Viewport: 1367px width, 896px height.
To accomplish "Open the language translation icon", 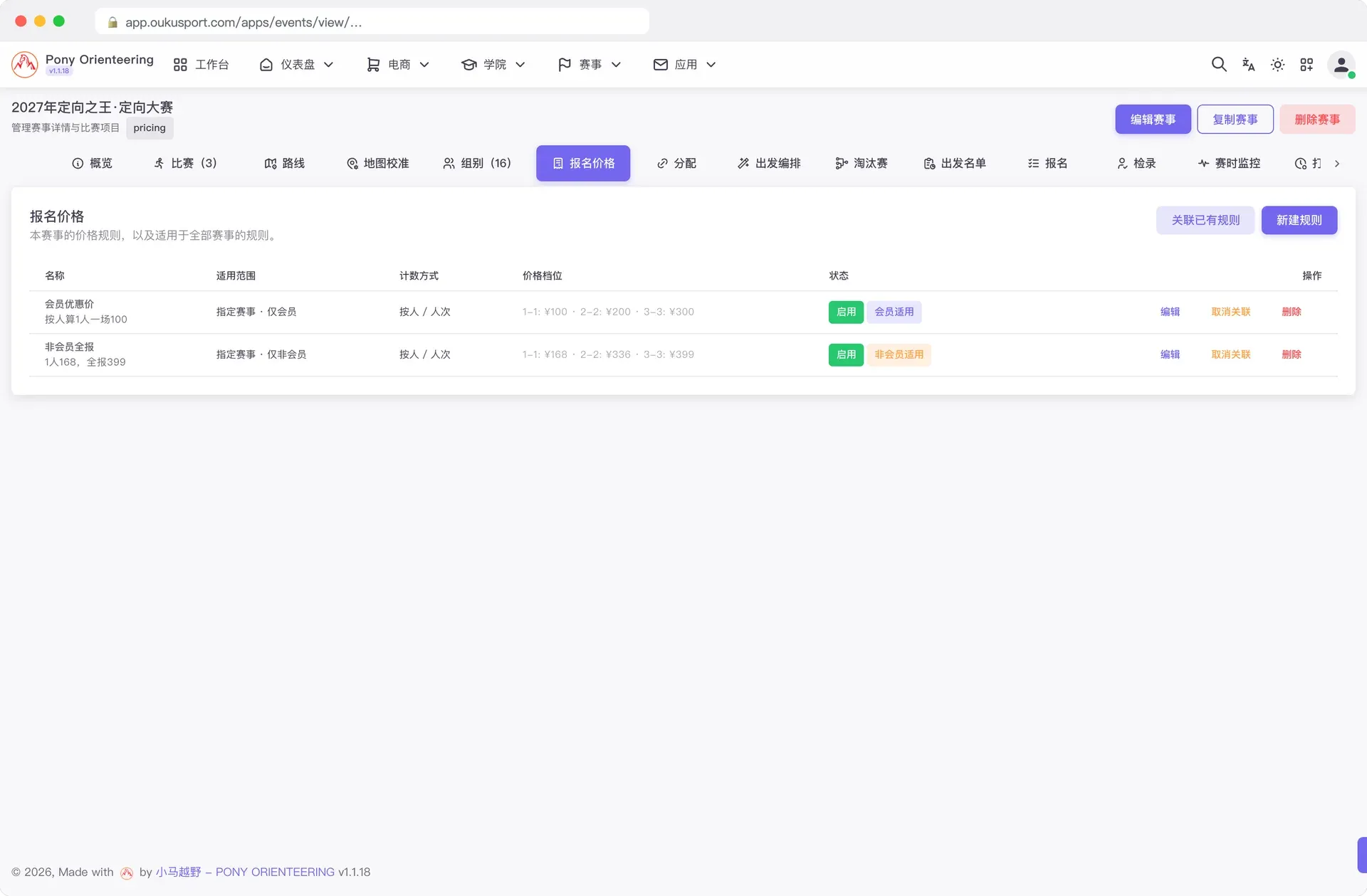I will pos(1248,65).
